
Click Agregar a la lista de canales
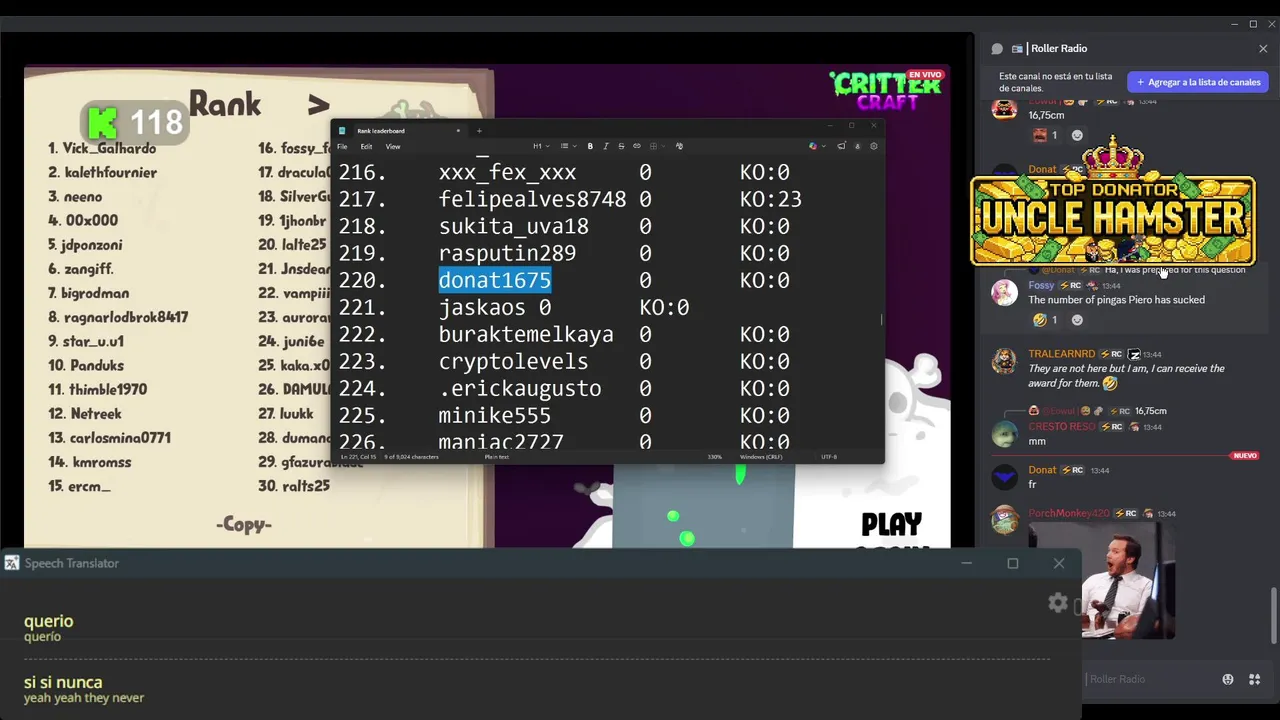click(x=1199, y=82)
